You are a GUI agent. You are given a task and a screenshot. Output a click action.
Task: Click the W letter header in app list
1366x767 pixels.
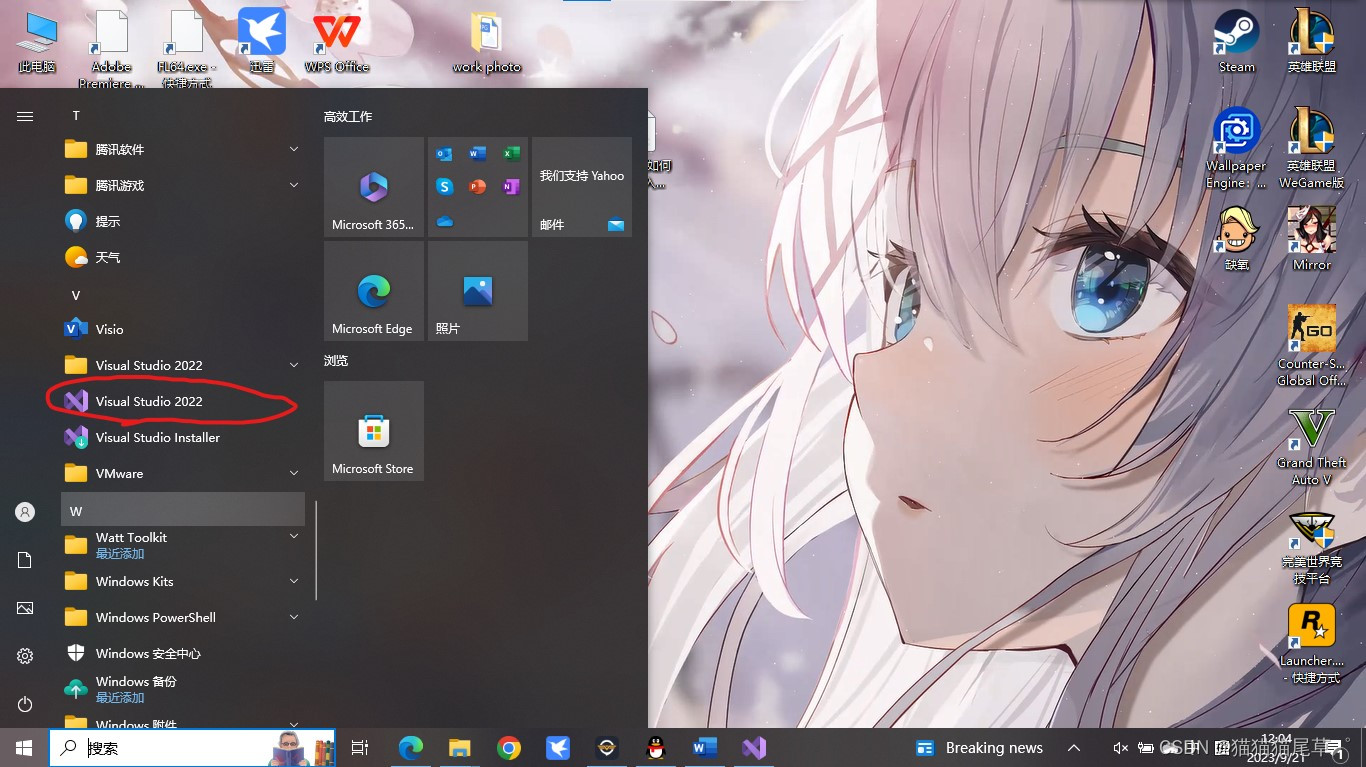pos(183,510)
